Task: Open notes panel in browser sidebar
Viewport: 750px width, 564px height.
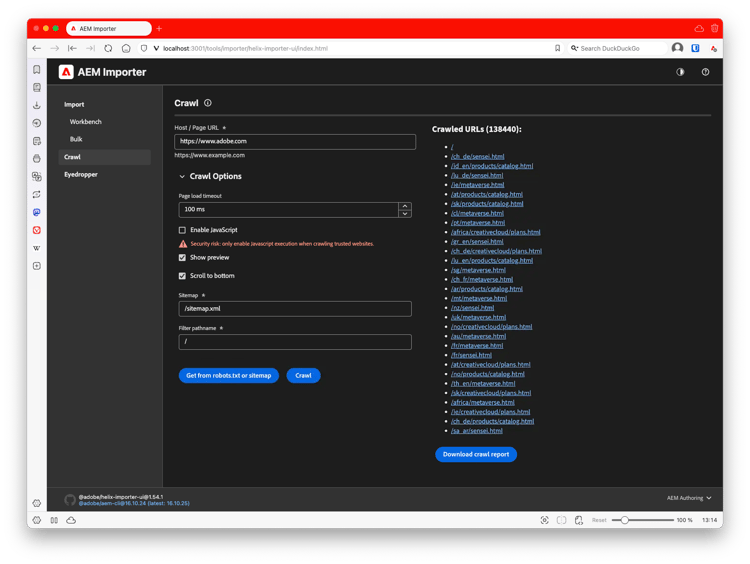Action: click(37, 141)
